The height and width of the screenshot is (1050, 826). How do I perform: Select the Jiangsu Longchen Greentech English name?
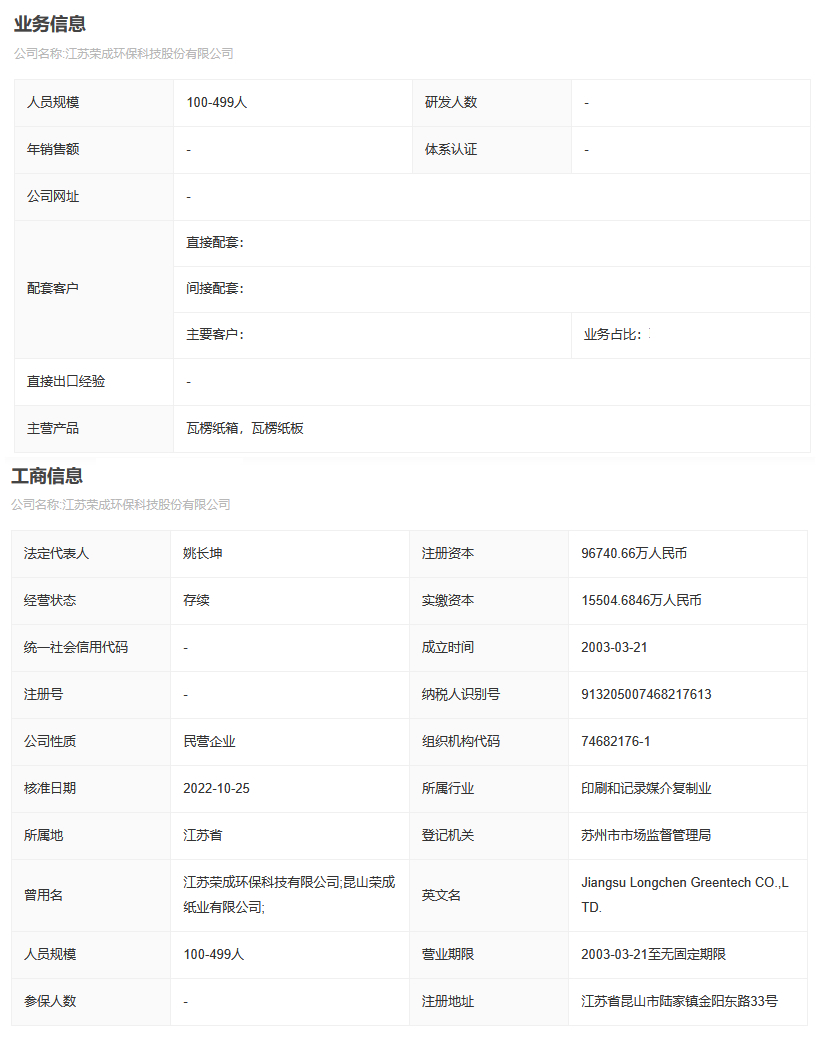tap(685, 895)
